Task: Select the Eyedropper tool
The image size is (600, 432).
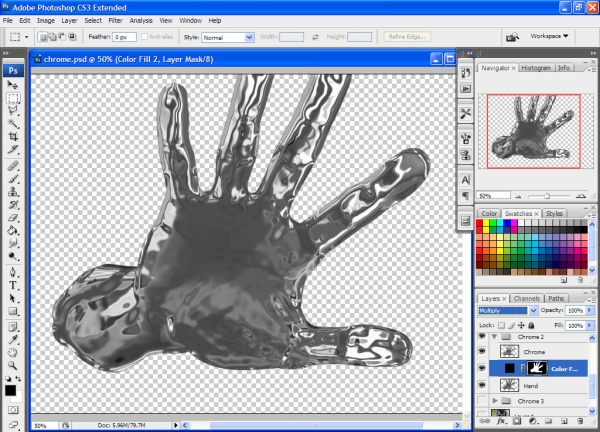Action: click(13, 340)
